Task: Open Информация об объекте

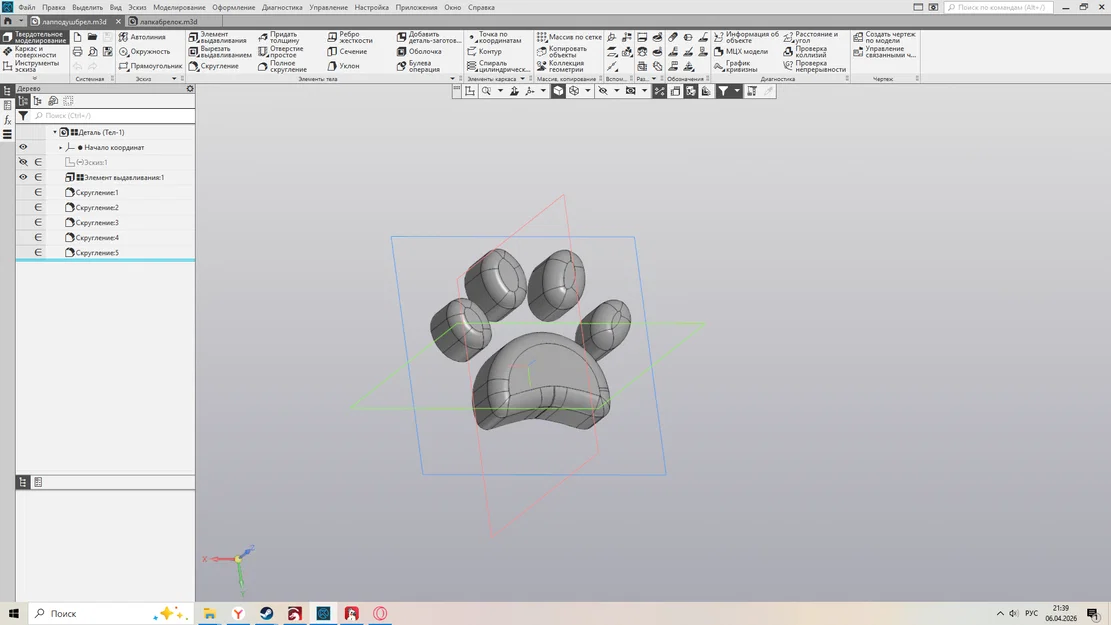Action: 746,37
